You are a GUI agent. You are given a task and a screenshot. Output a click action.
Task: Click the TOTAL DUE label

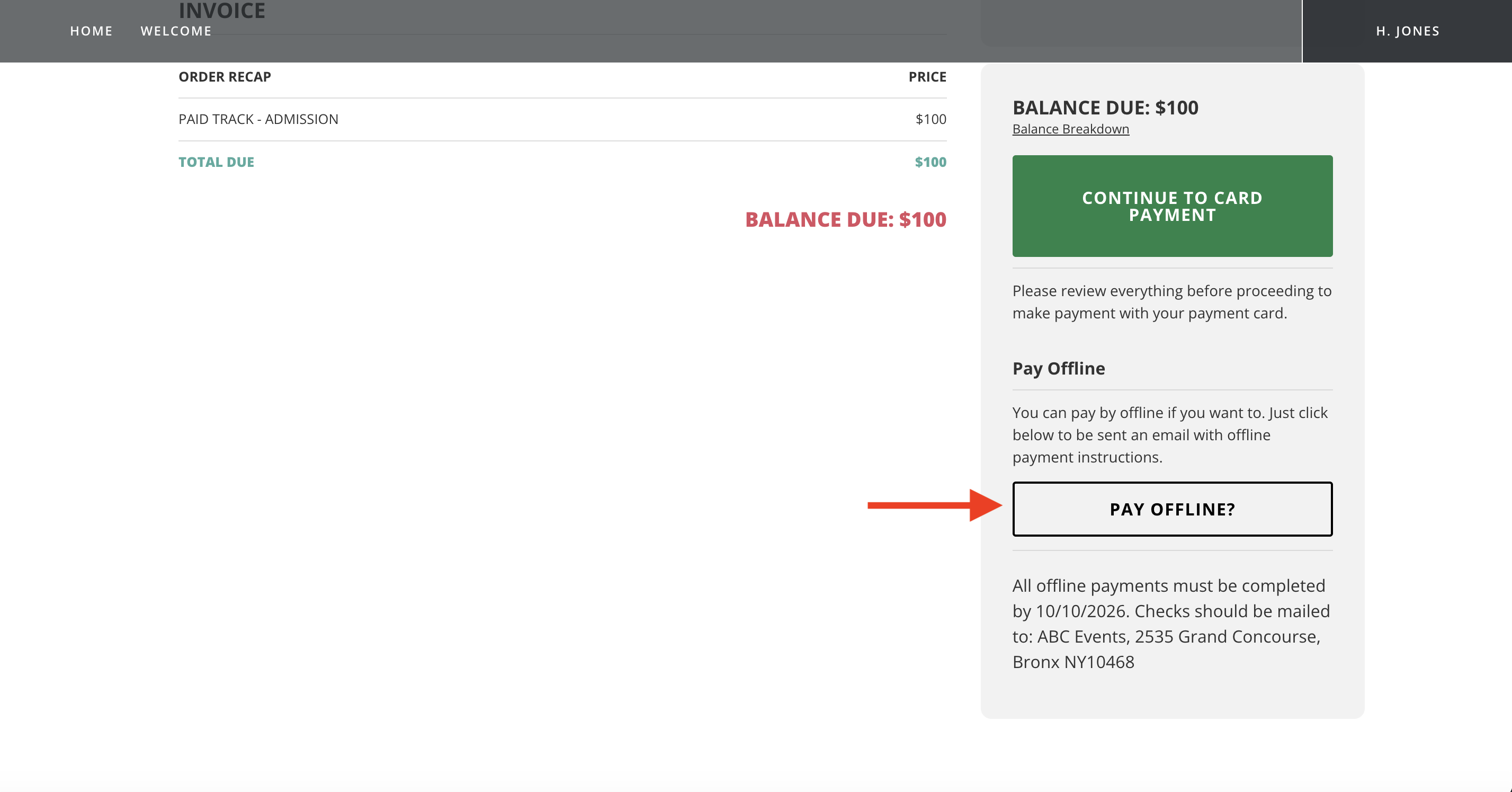216,162
